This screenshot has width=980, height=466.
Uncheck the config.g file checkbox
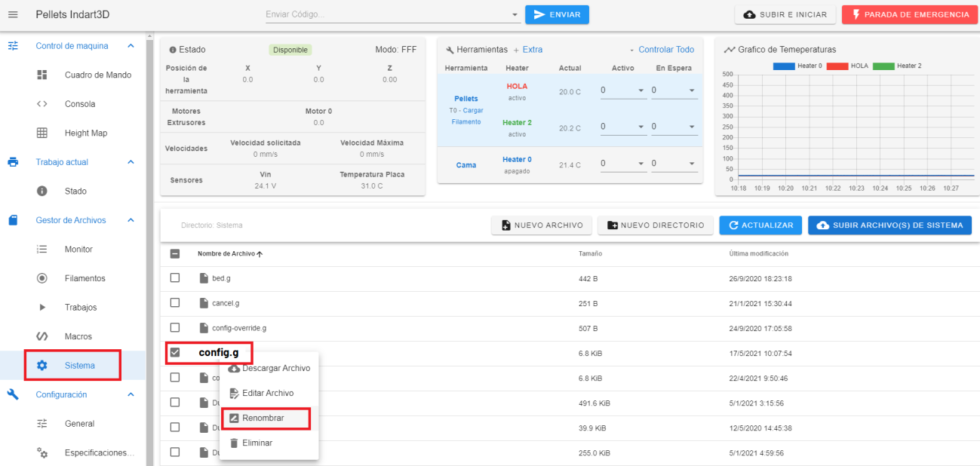(x=175, y=352)
